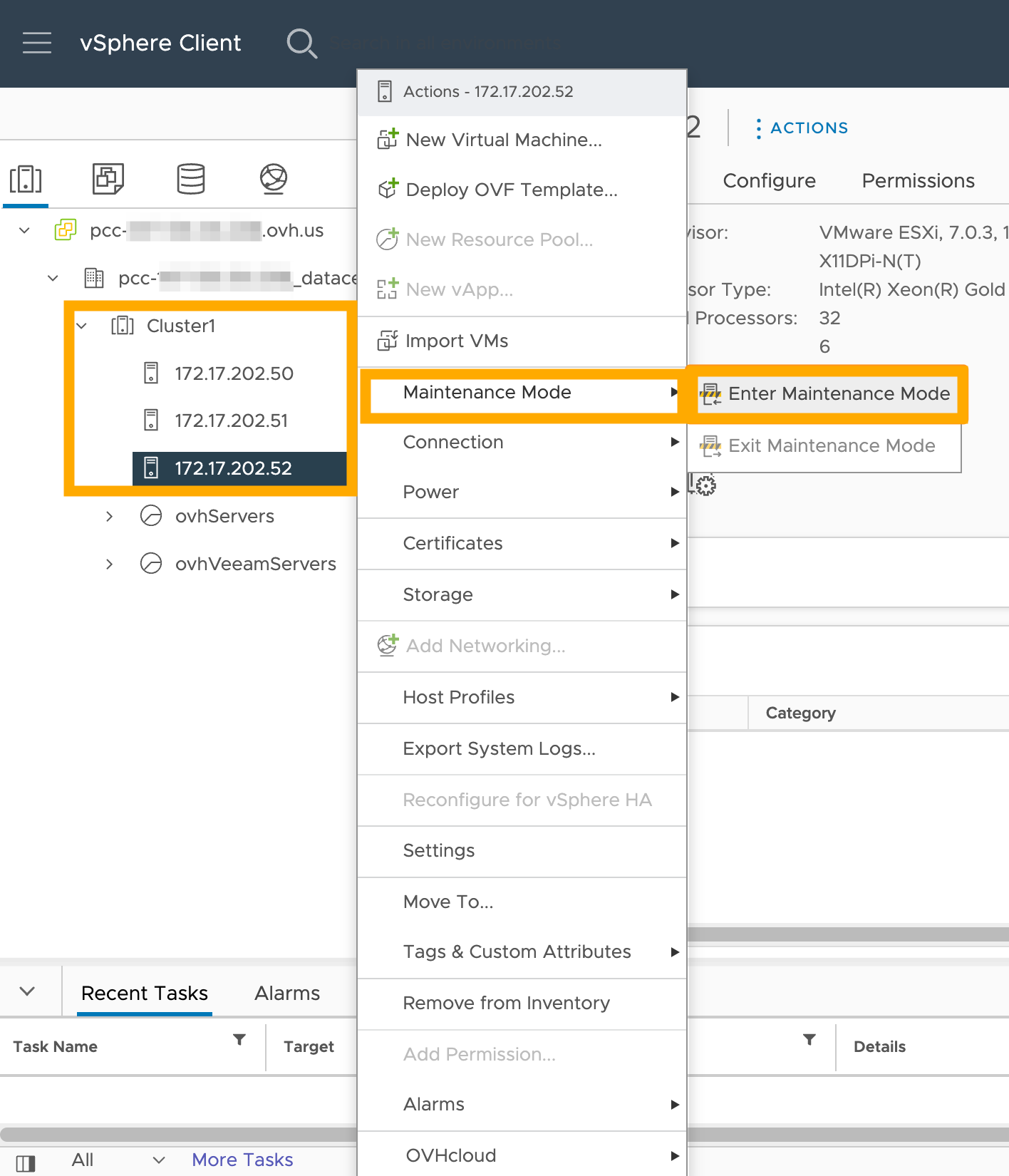
Task: Choose Enter Maintenance Mode
Action: [827, 393]
